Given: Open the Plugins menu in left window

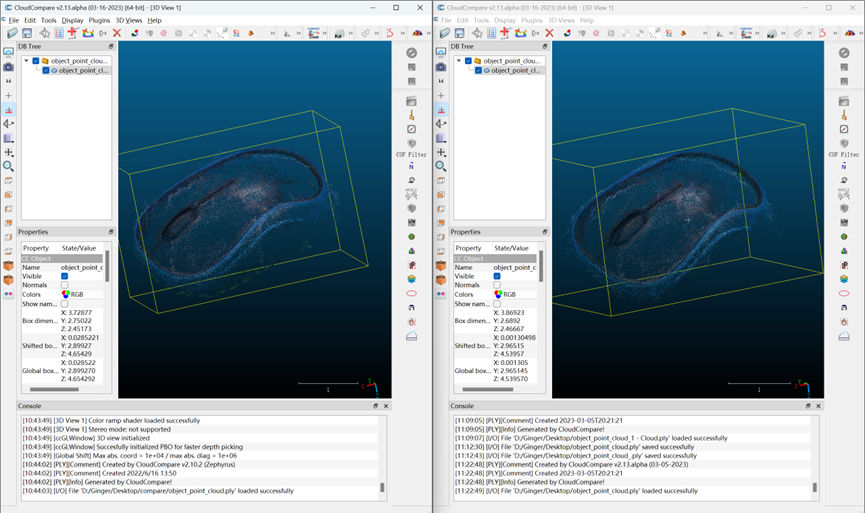Looking at the screenshot, I should [x=99, y=20].
